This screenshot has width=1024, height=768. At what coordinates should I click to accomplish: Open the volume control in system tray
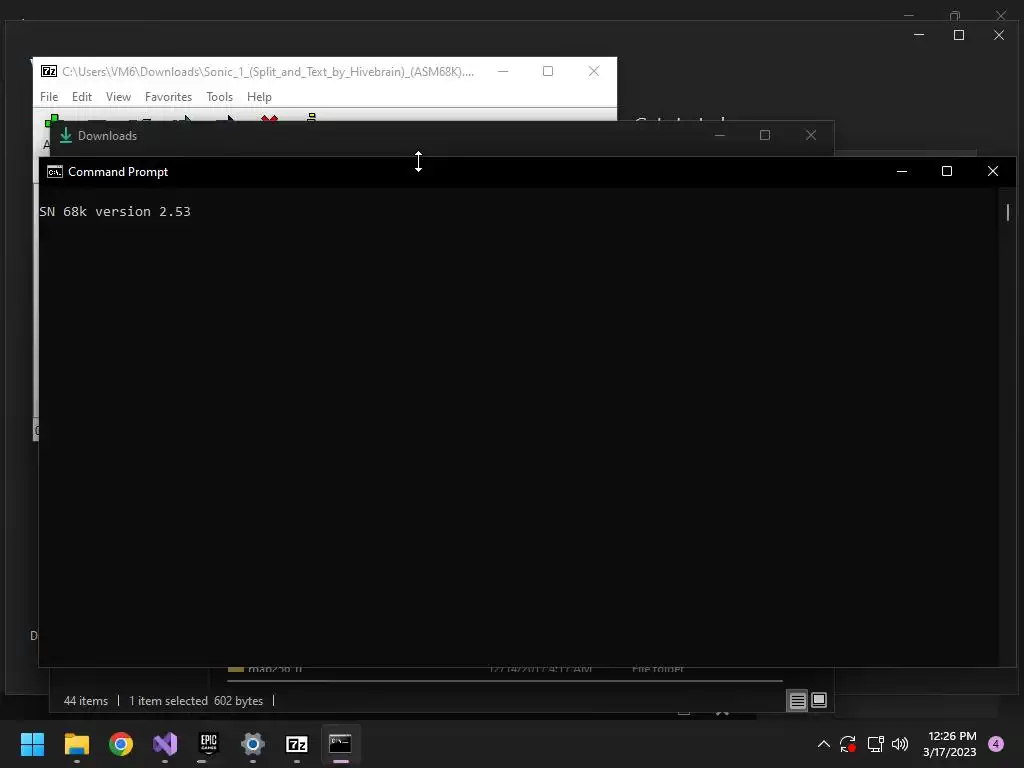(x=900, y=744)
